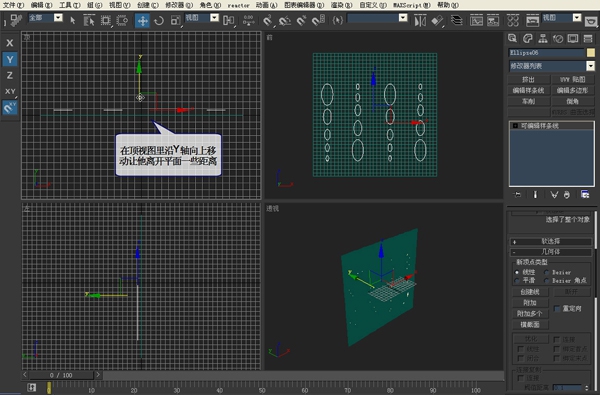Open the named selection sets dropdown
This screenshot has width=600, height=395.
[x=403, y=18]
